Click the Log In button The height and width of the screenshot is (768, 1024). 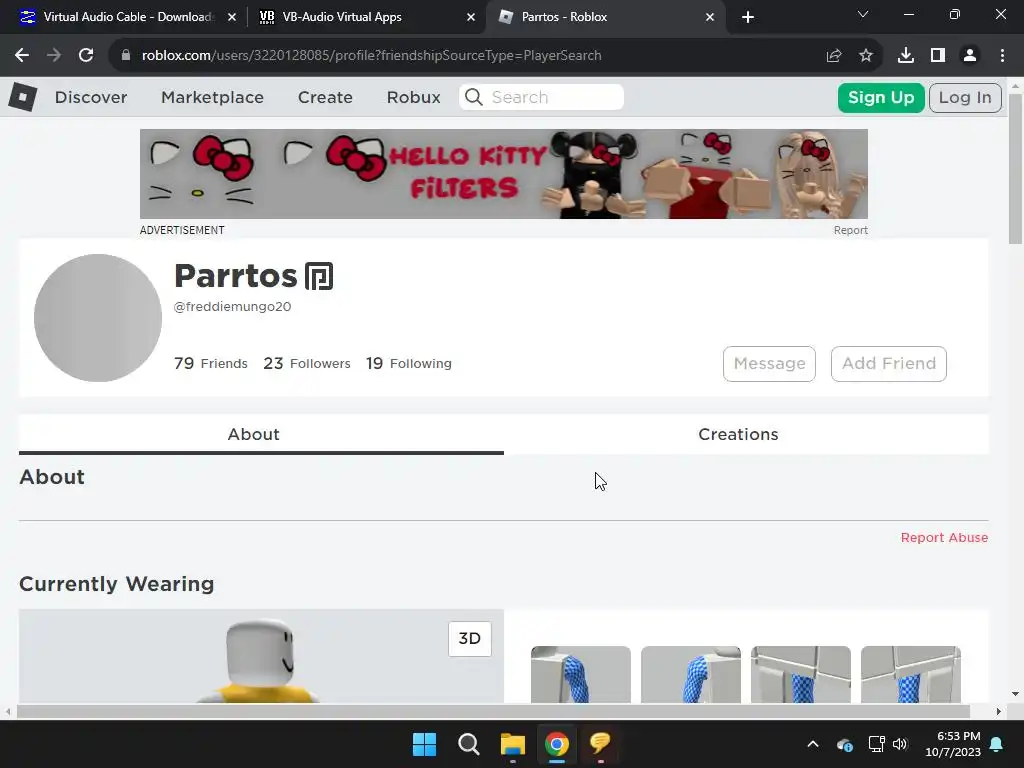tap(965, 98)
